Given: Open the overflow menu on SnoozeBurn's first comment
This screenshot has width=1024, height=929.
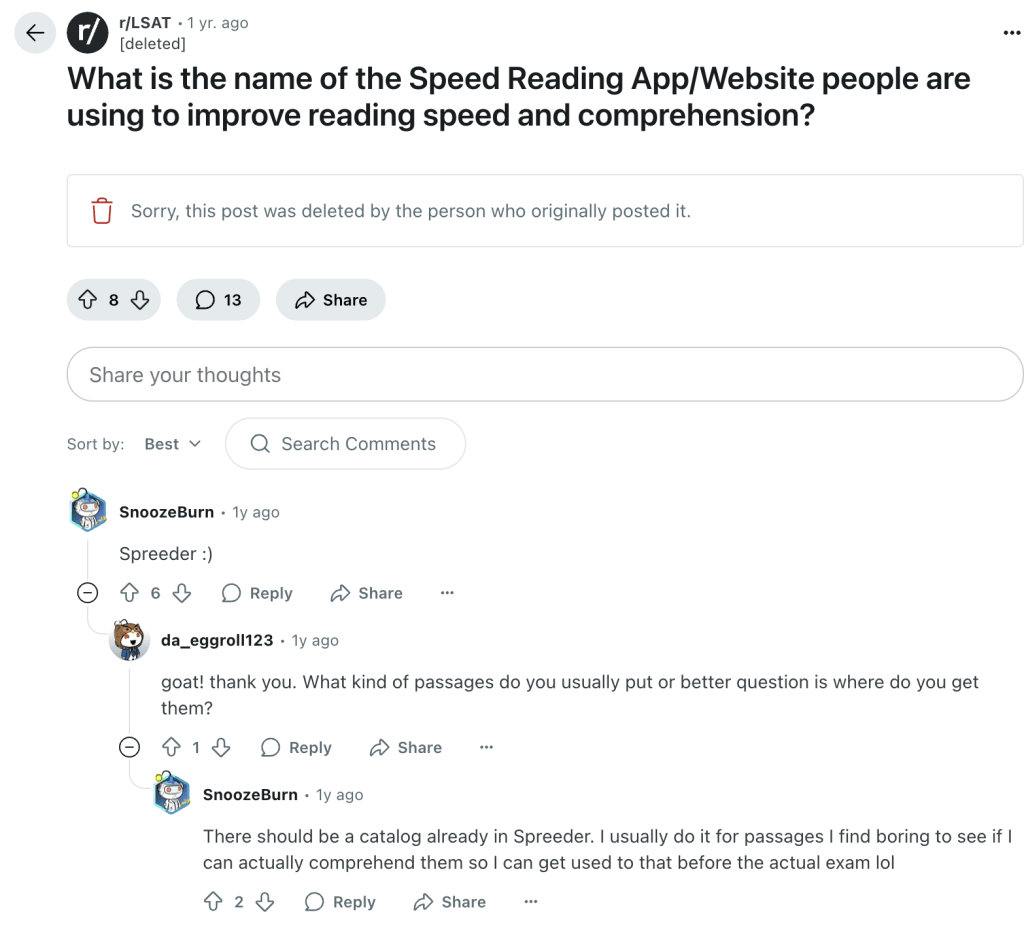Looking at the screenshot, I should (446, 592).
